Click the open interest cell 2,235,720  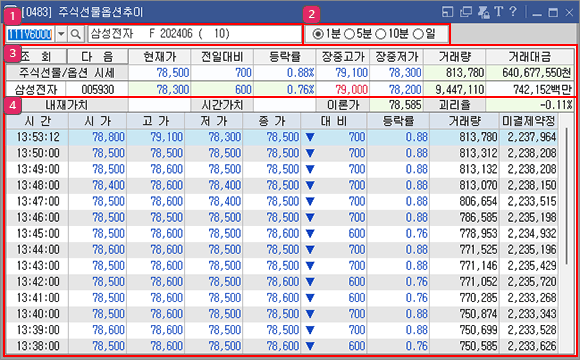[529, 282]
